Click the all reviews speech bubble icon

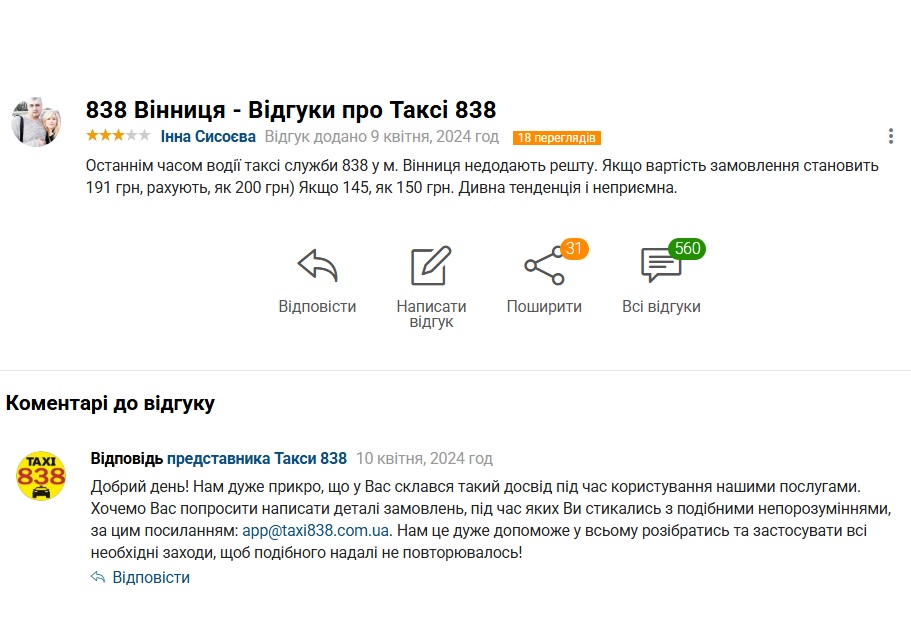(660, 266)
